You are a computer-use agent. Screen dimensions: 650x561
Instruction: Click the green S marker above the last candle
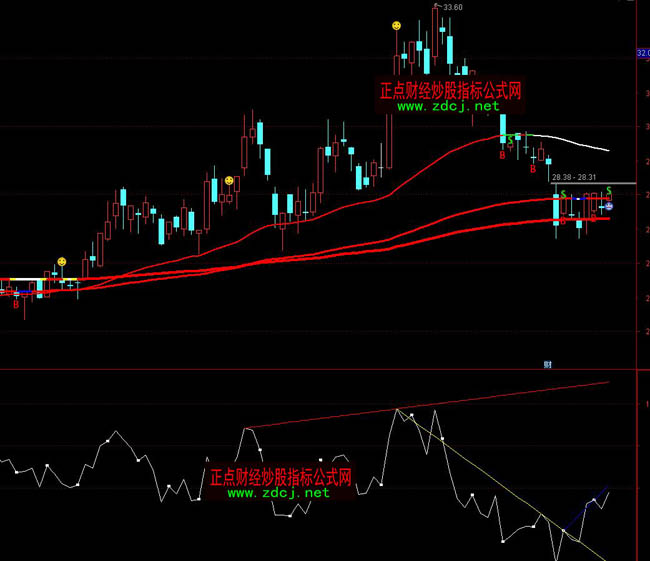[x=609, y=191]
